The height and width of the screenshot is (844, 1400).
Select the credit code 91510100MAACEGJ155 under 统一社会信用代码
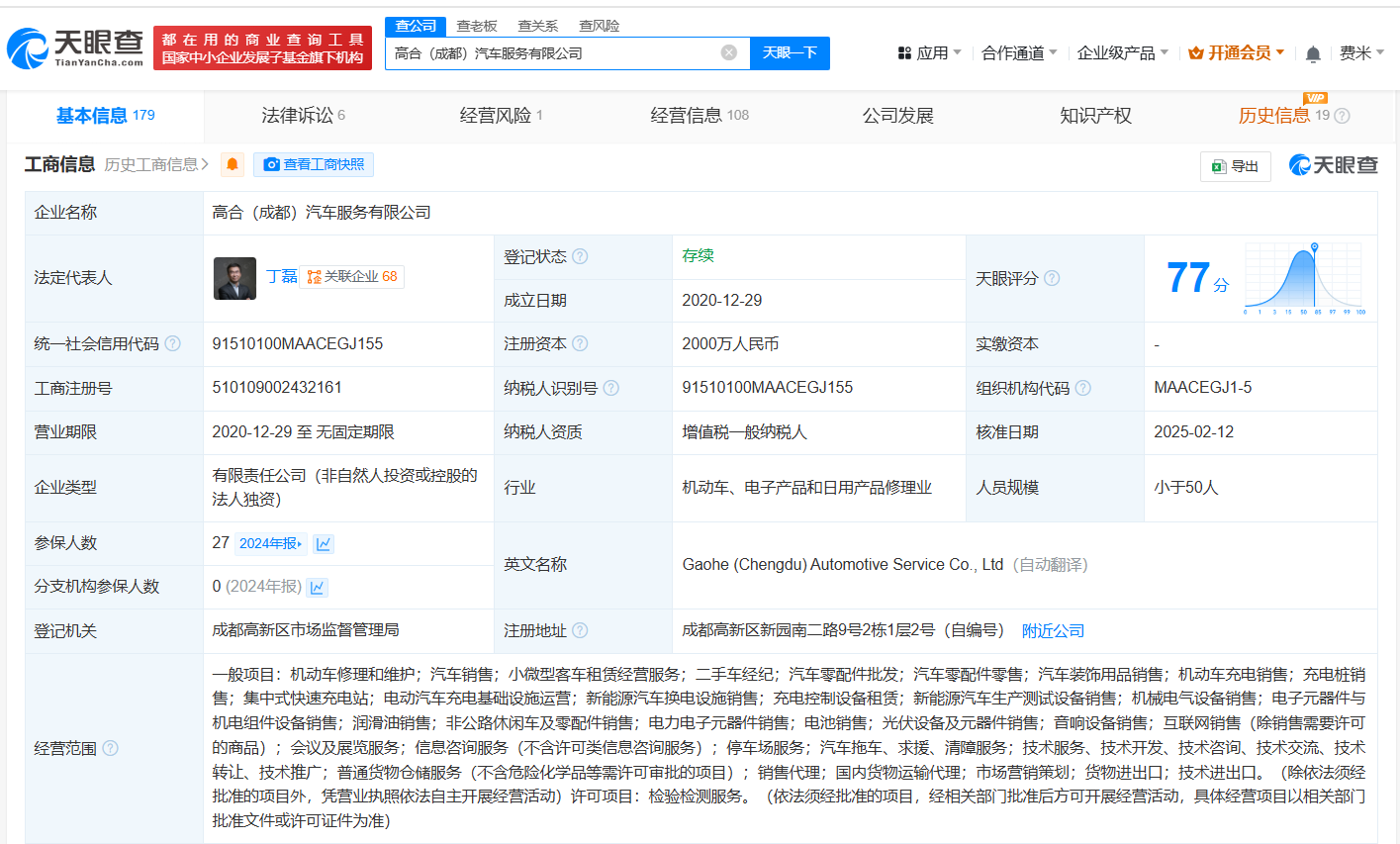(x=297, y=344)
